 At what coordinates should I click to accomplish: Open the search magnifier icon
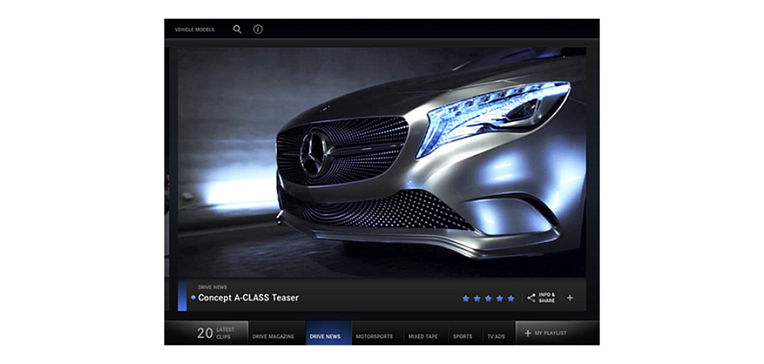pyautogui.click(x=237, y=29)
